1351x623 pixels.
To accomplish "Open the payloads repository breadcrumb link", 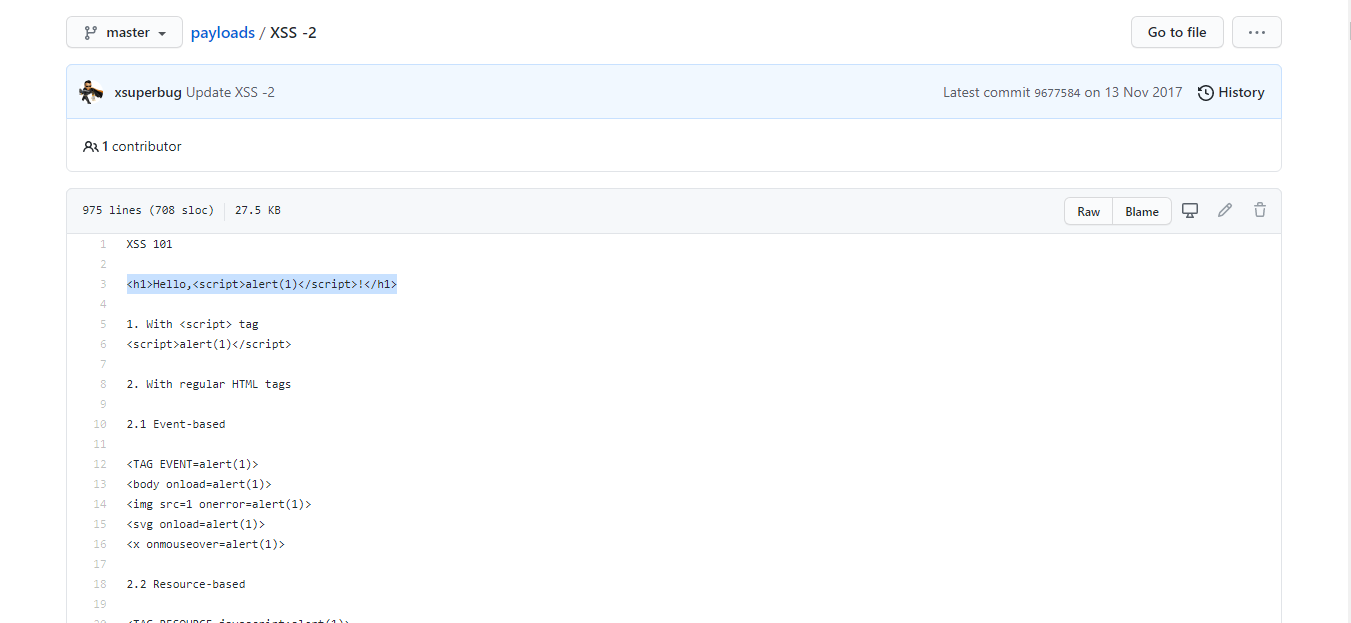I will click(x=223, y=32).
